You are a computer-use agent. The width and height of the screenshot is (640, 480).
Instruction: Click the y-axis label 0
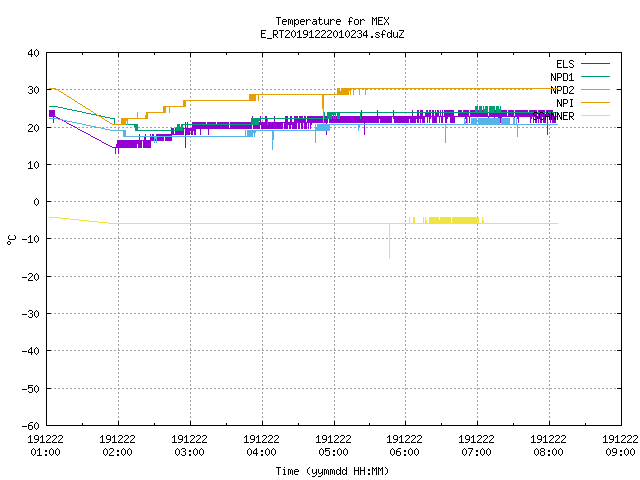(37, 202)
